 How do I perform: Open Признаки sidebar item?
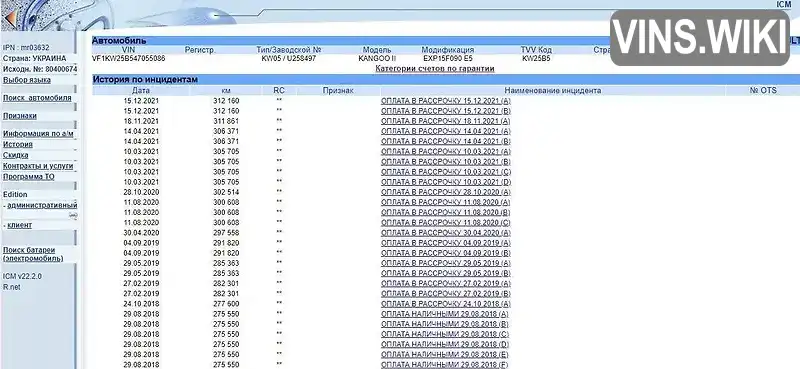coord(20,116)
